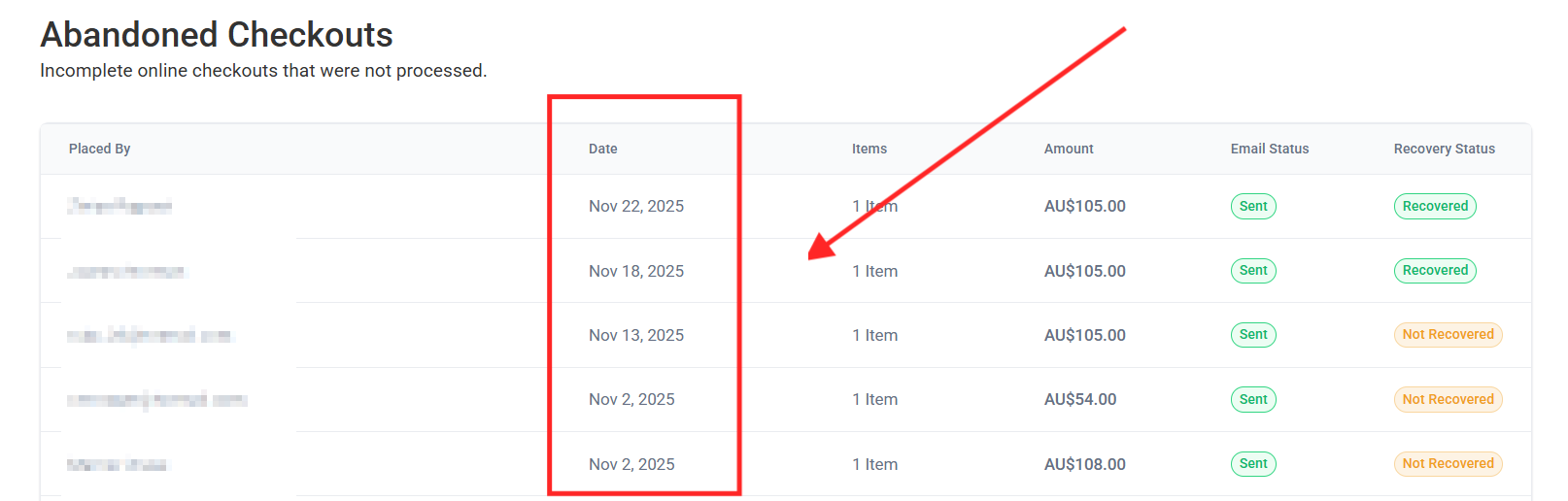Click Recovered badge for Nov 18 checkout
Screen dimensions: 1568x501
tap(1434, 270)
